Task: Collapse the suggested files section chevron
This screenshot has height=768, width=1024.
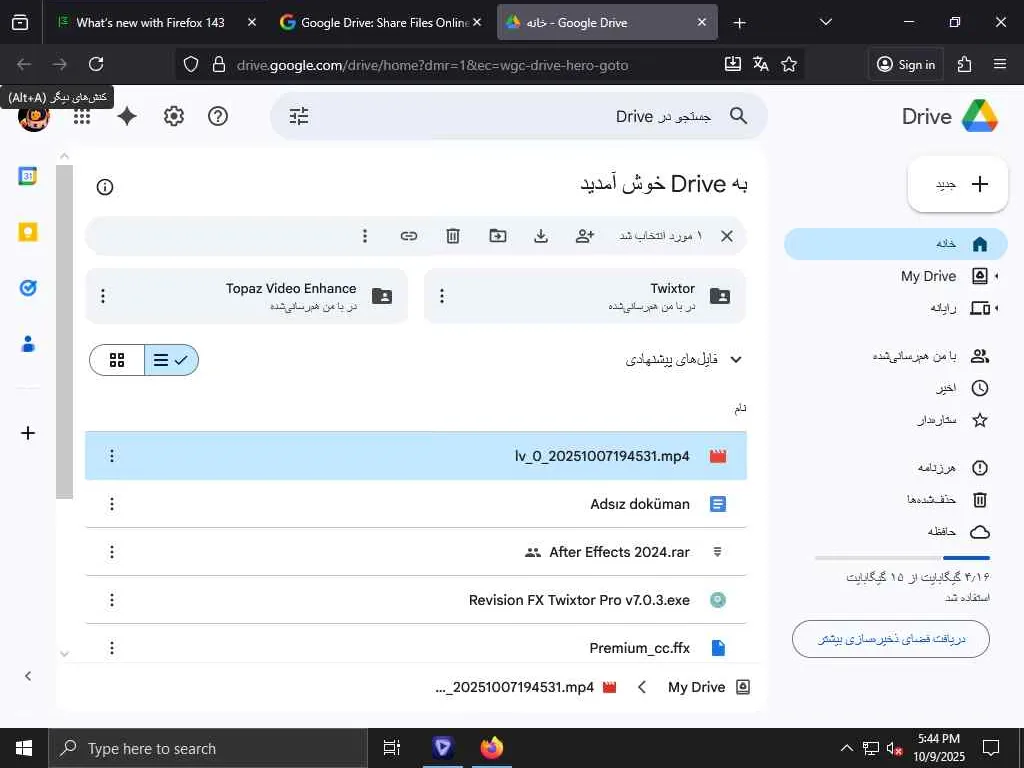Action: [736, 360]
